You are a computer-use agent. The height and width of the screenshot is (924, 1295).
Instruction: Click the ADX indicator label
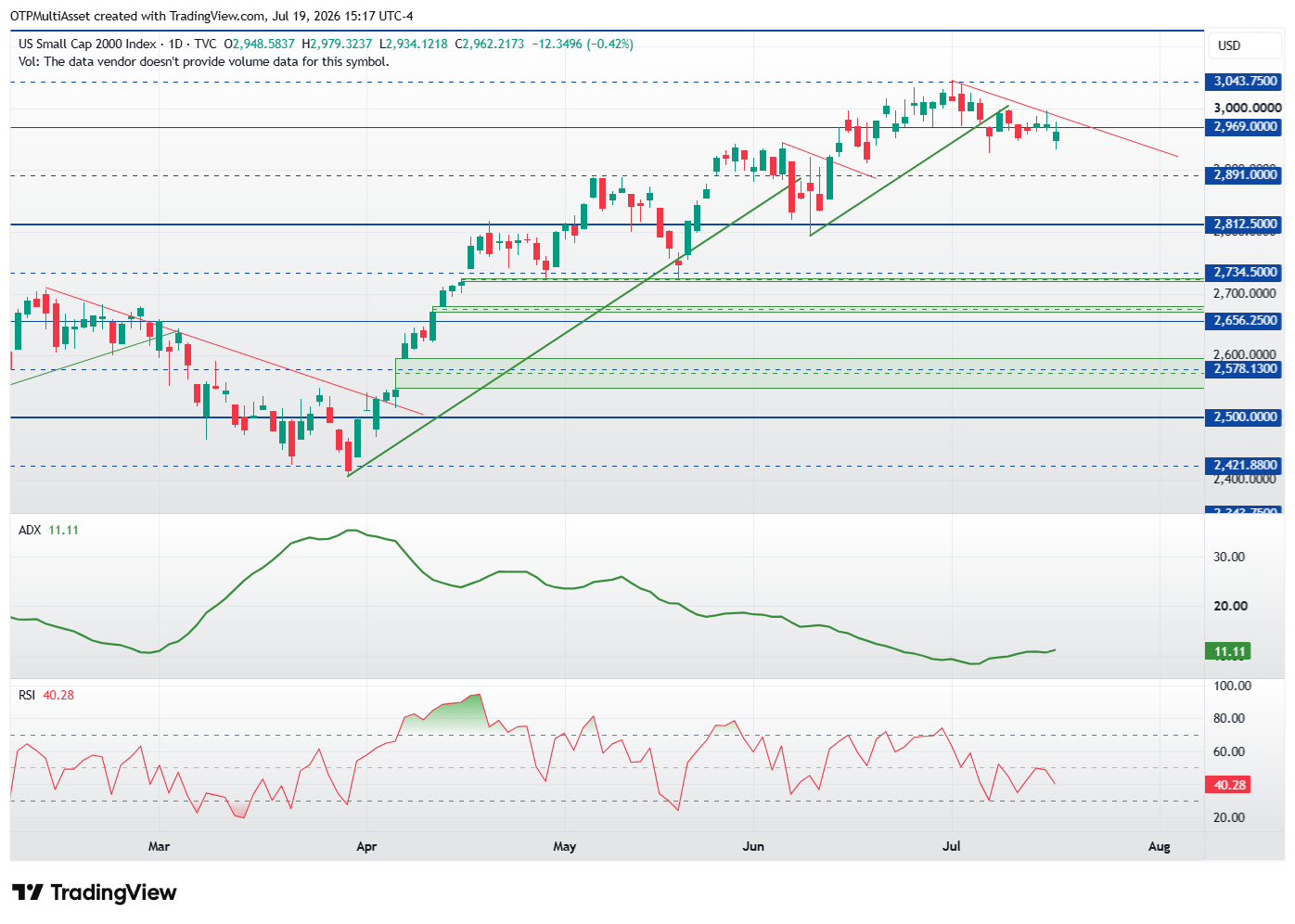tap(30, 530)
